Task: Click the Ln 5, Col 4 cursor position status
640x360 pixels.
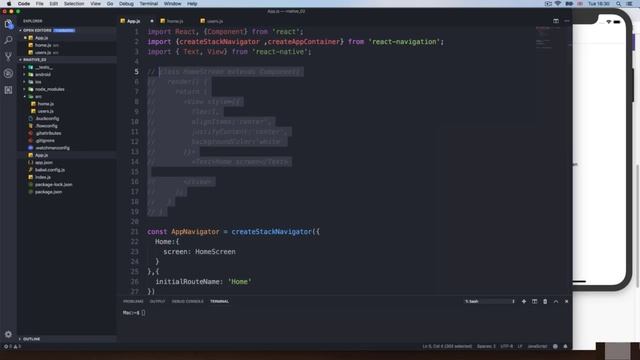Action: click(447, 347)
